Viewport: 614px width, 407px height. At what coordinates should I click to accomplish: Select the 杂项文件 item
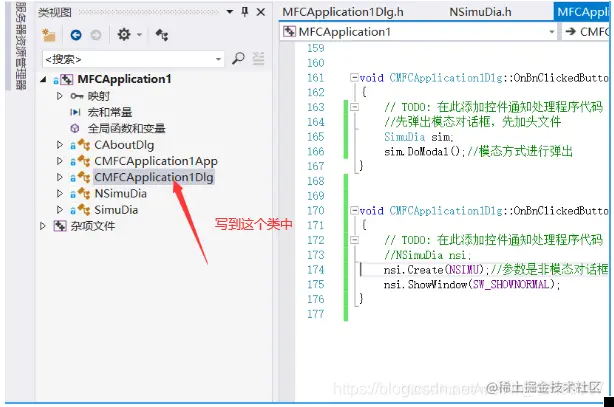pos(93,226)
